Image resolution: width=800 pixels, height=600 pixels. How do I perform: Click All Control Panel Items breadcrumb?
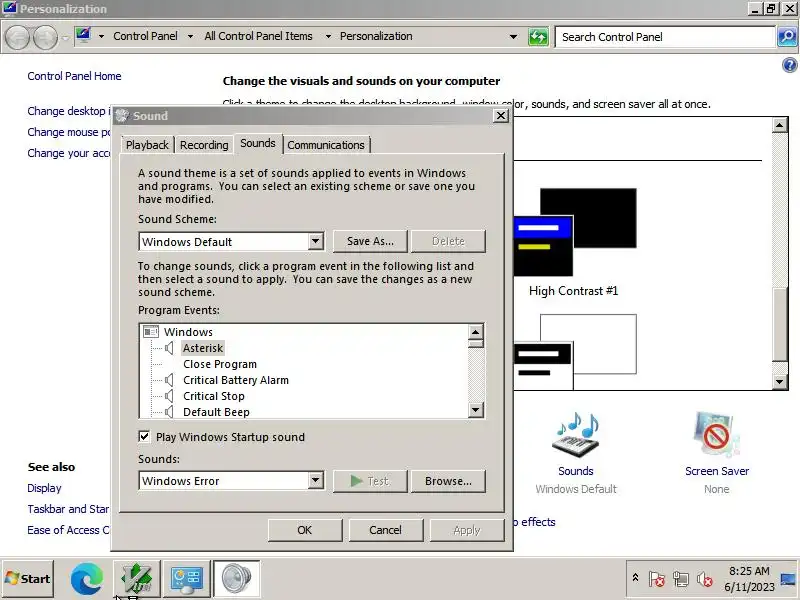(x=258, y=36)
